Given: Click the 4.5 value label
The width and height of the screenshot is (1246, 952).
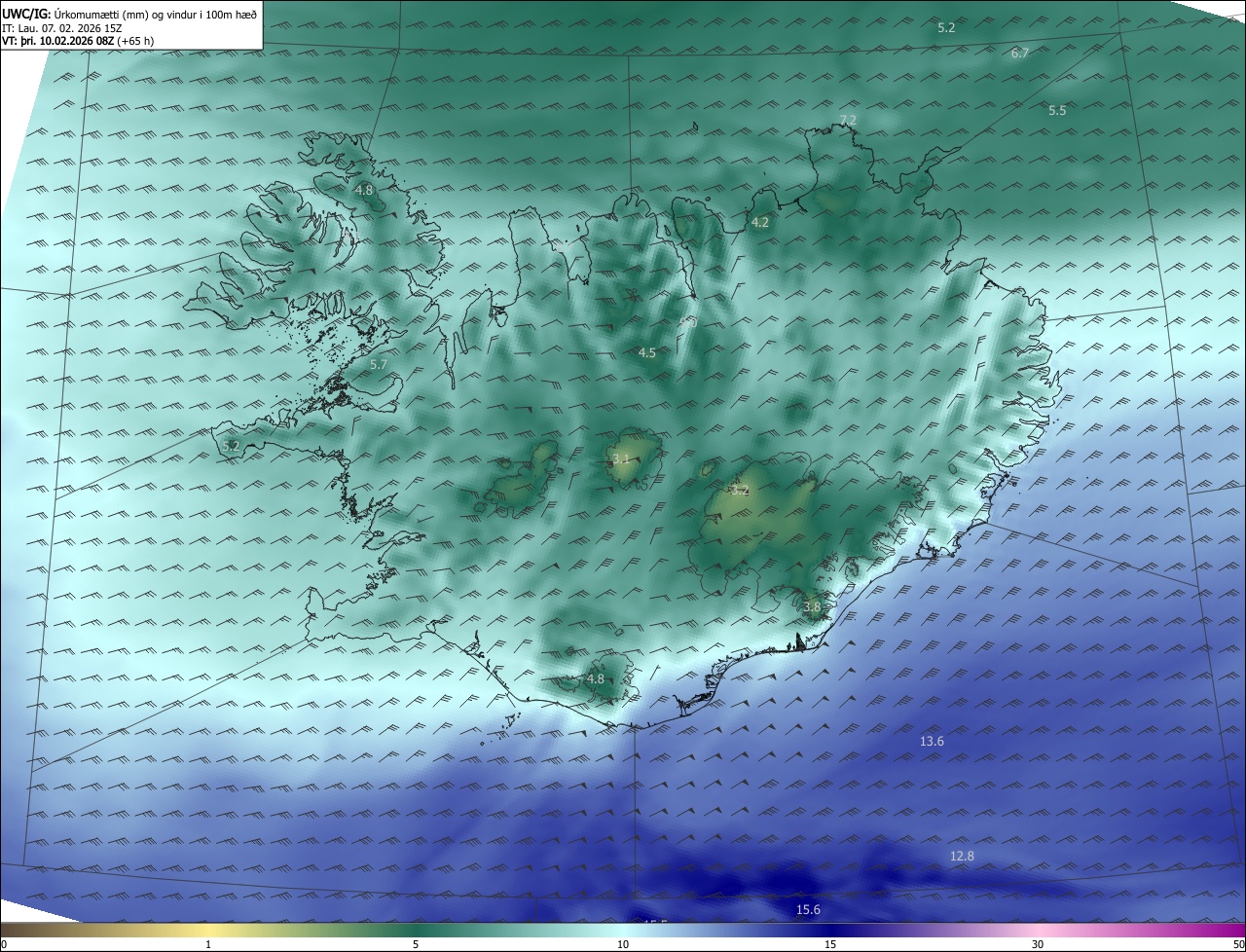Looking at the screenshot, I should (x=647, y=353).
